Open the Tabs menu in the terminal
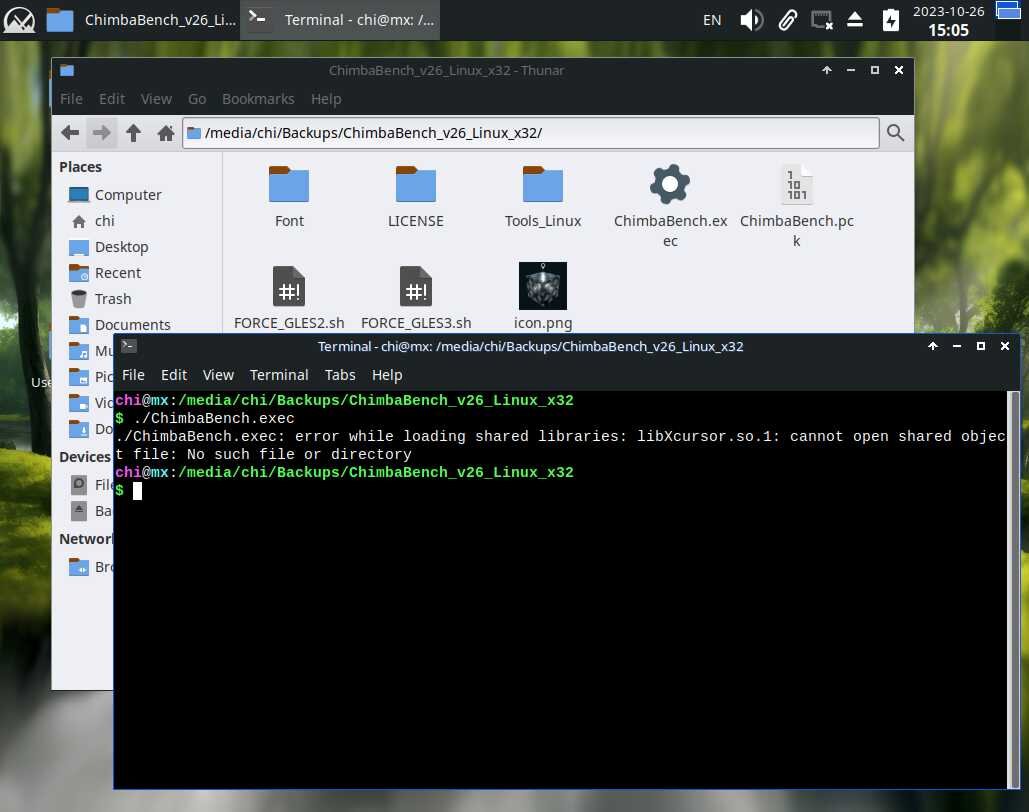Image resolution: width=1029 pixels, height=812 pixels. 340,374
